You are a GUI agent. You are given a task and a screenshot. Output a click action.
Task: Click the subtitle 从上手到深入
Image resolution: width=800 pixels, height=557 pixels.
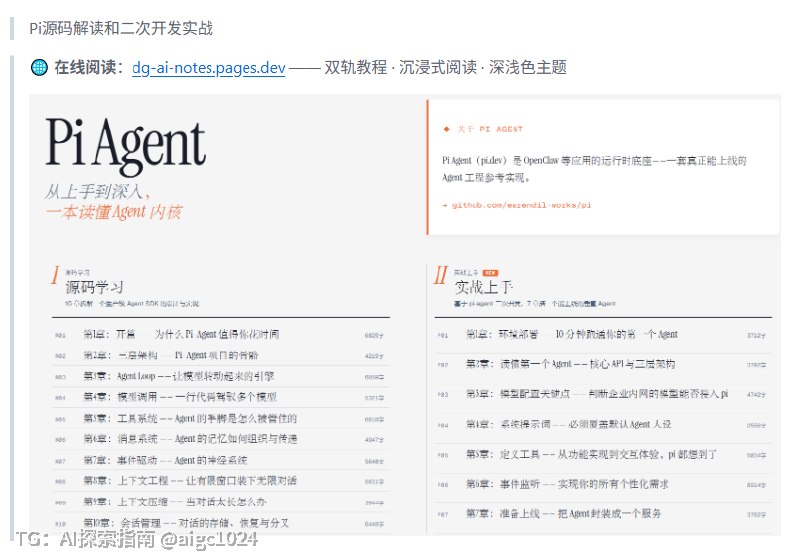tap(97, 192)
